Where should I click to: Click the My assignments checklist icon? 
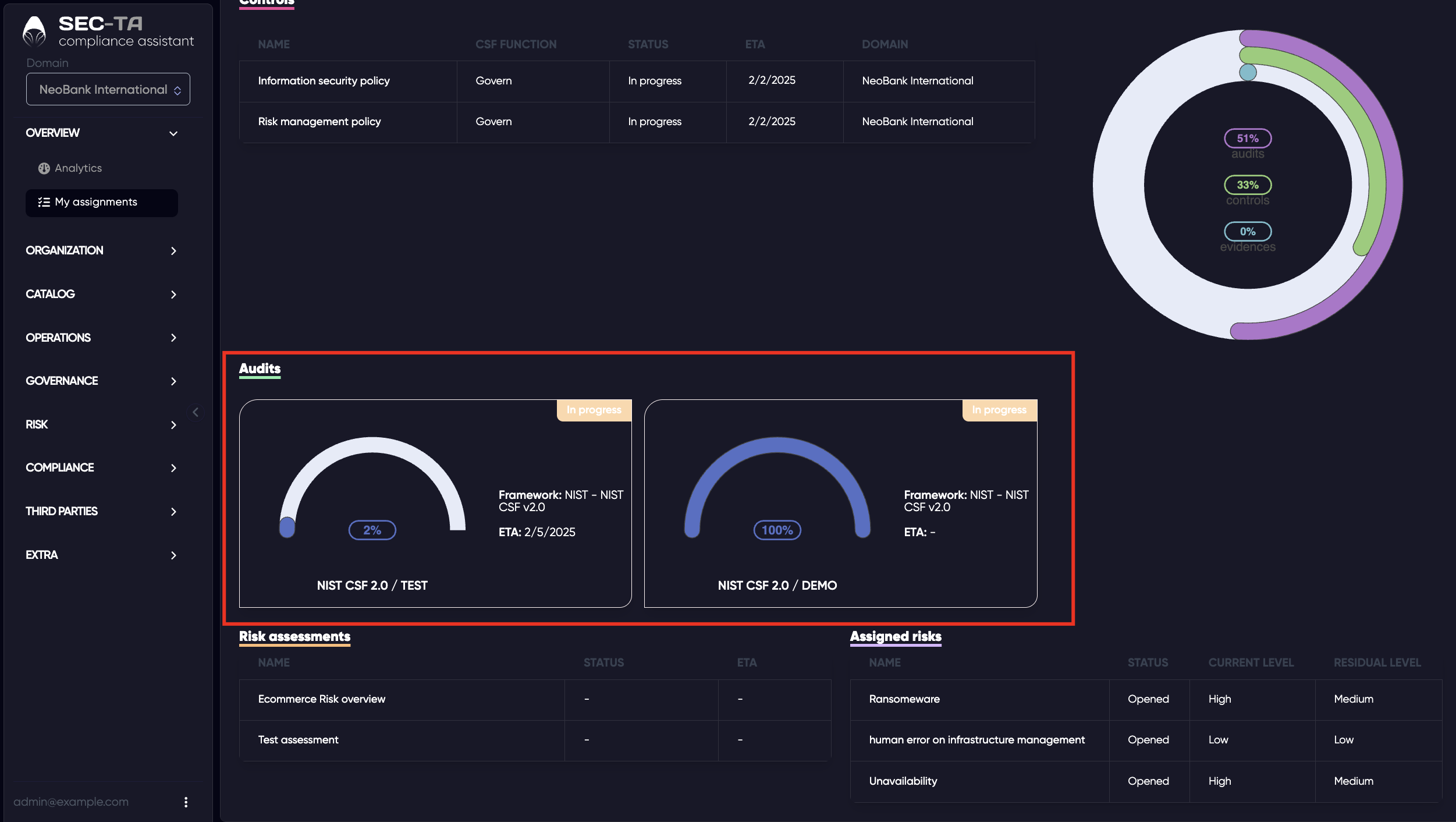(x=44, y=203)
